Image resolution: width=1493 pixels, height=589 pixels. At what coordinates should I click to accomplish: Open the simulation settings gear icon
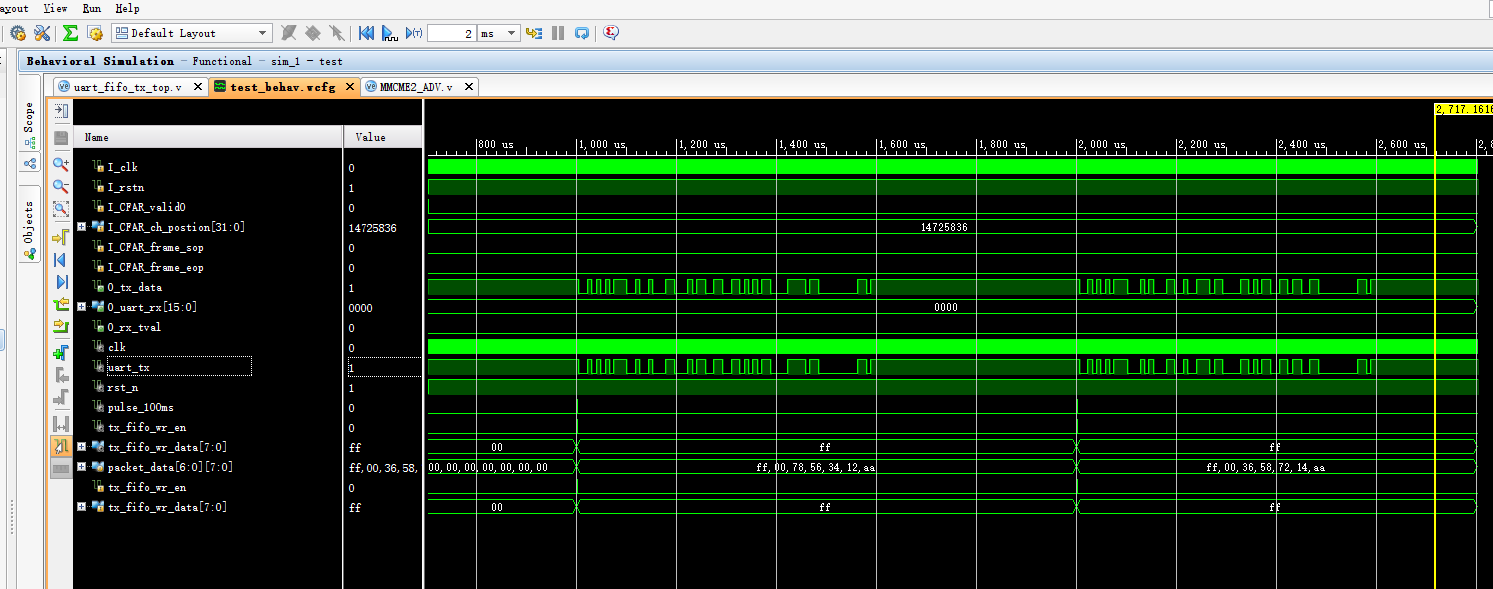pos(18,33)
